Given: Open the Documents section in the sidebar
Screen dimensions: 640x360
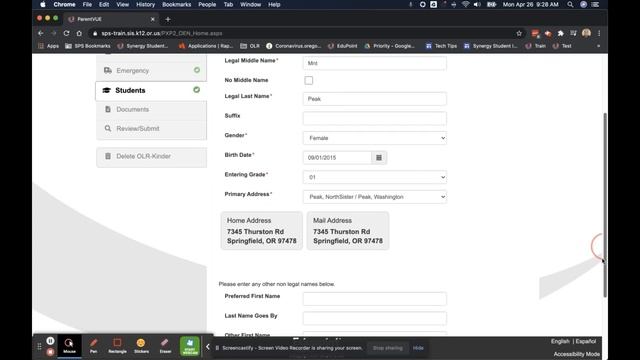Looking at the screenshot, I should (x=151, y=109).
